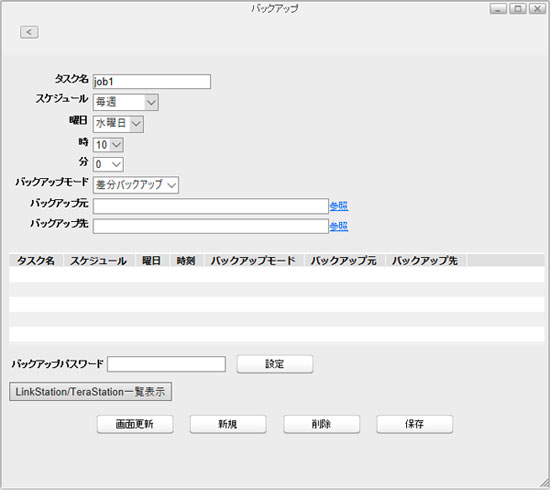Click the バックアップ元 path field
This screenshot has height=490, width=550.
[210, 206]
